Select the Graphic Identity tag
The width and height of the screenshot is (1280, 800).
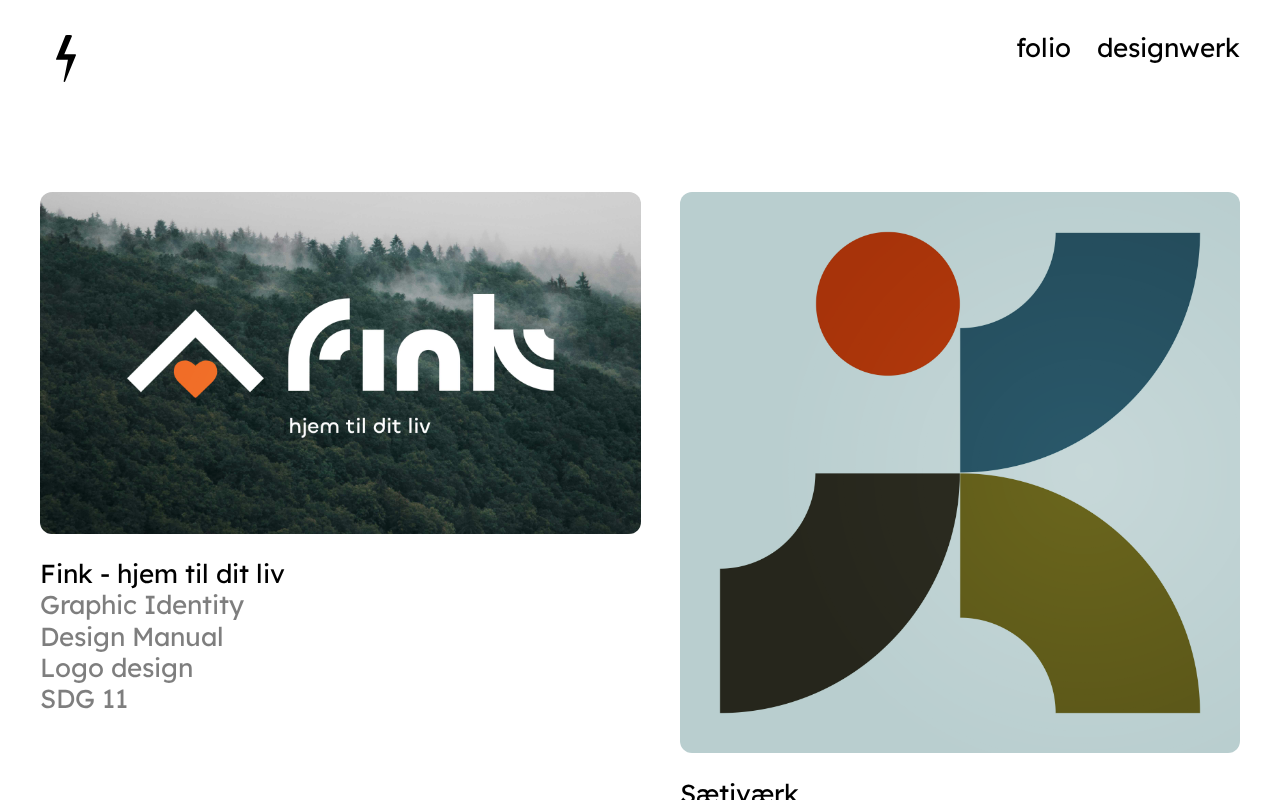142,606
